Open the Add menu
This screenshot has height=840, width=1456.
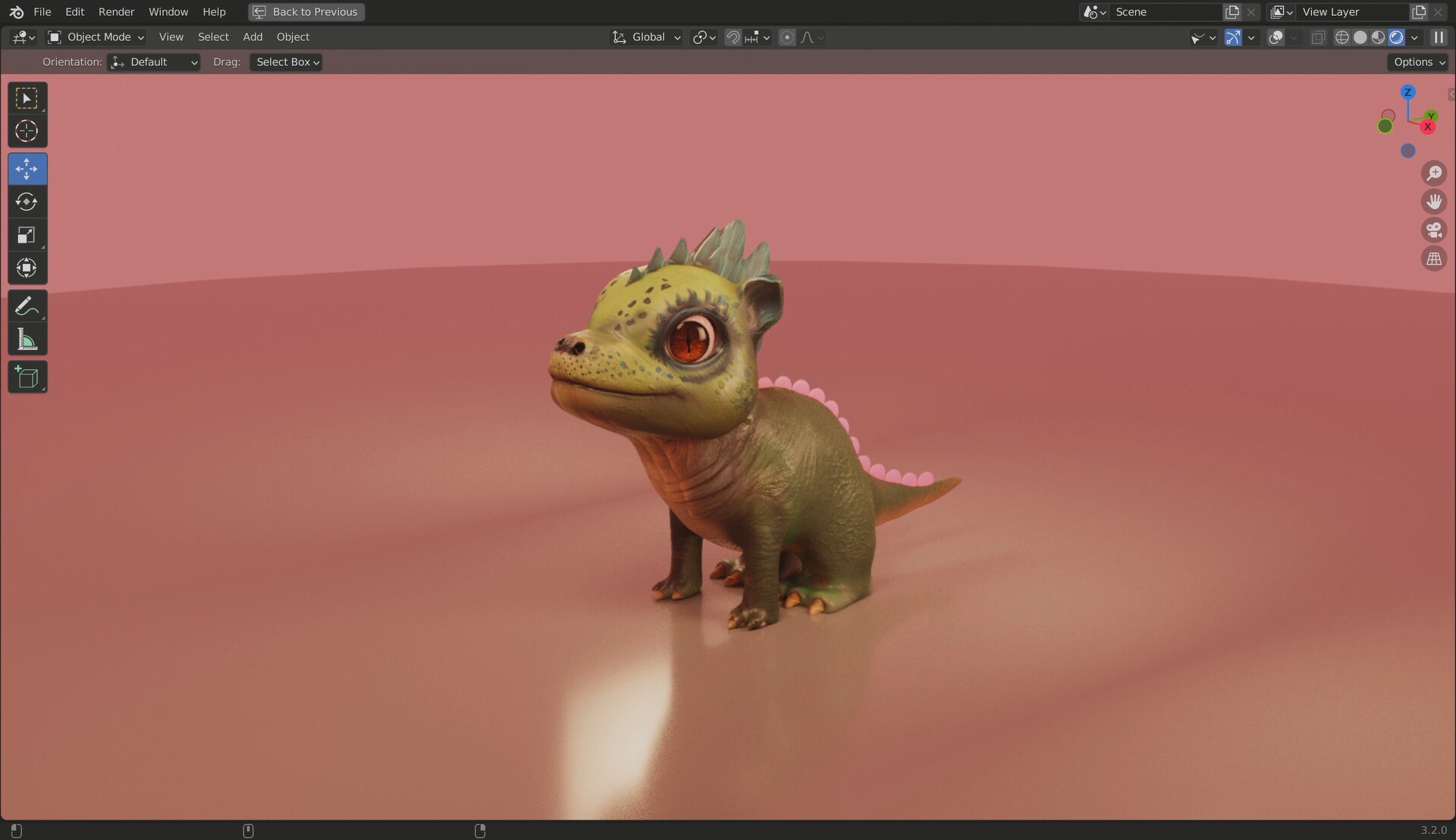[252, 36]
